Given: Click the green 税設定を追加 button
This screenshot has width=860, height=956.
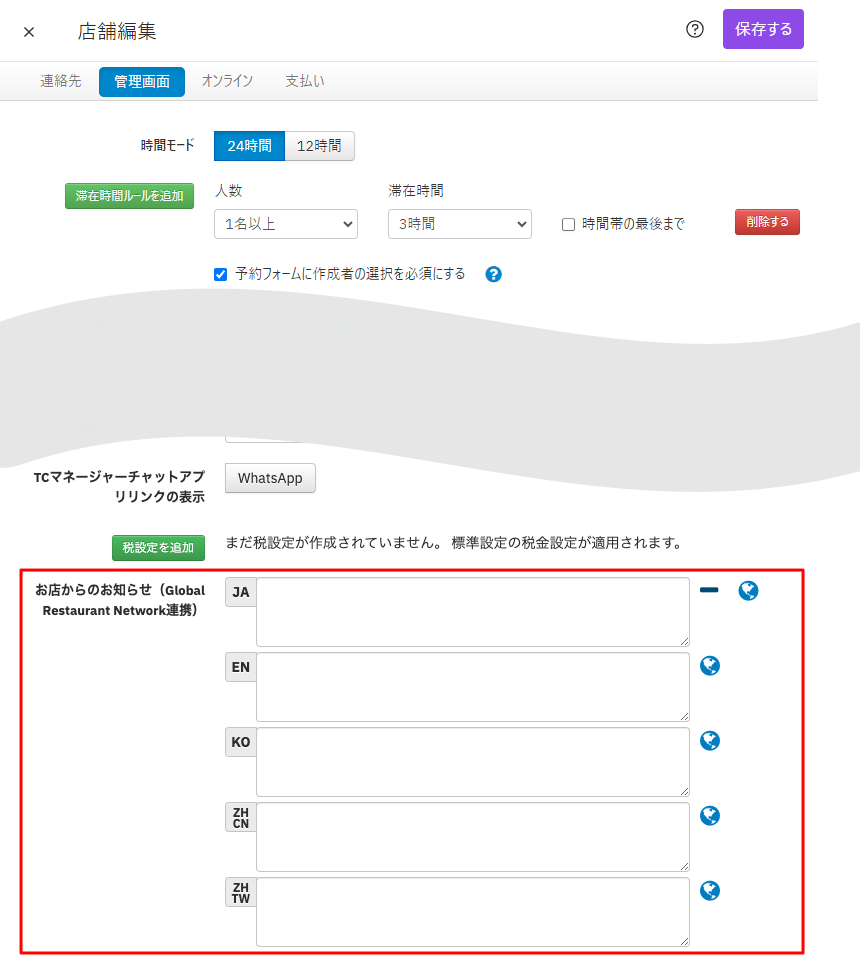Looking at the screenshot, I should (x=158, y=548).
